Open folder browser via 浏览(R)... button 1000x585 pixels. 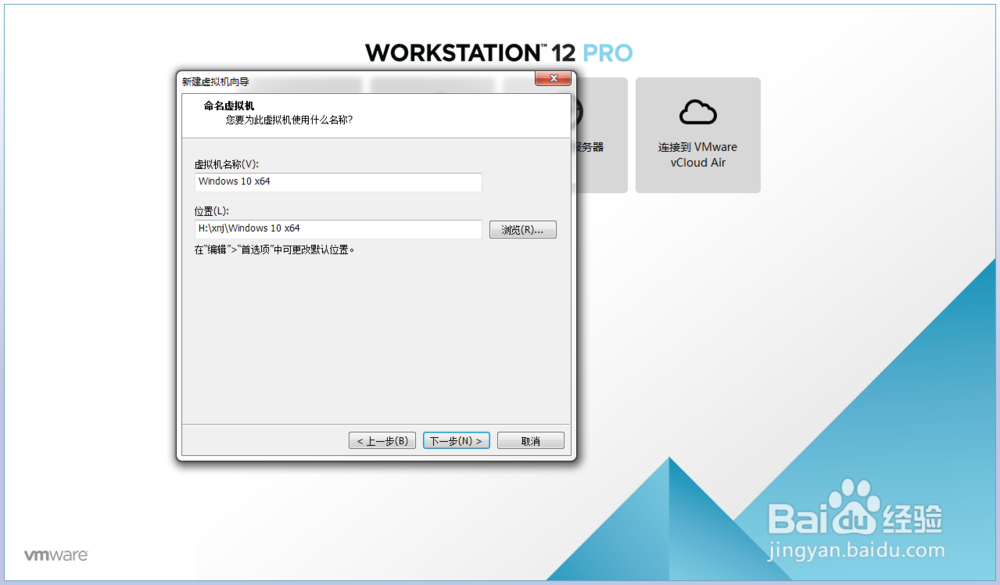523,230
